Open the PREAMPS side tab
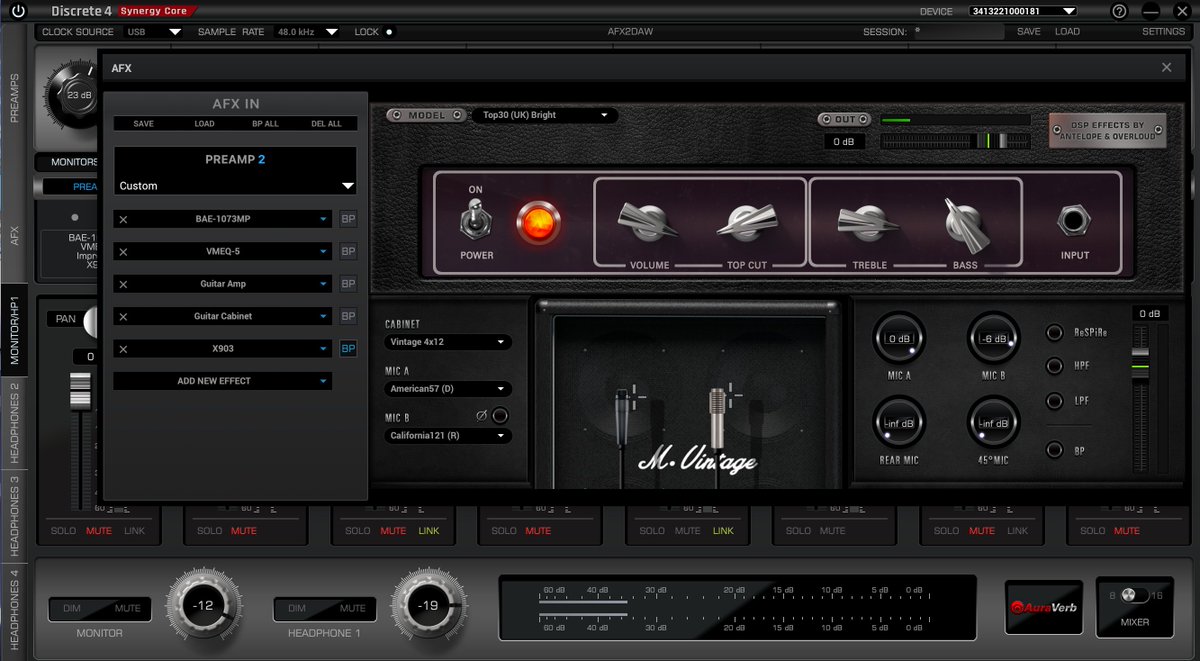 tap(14, 98)
